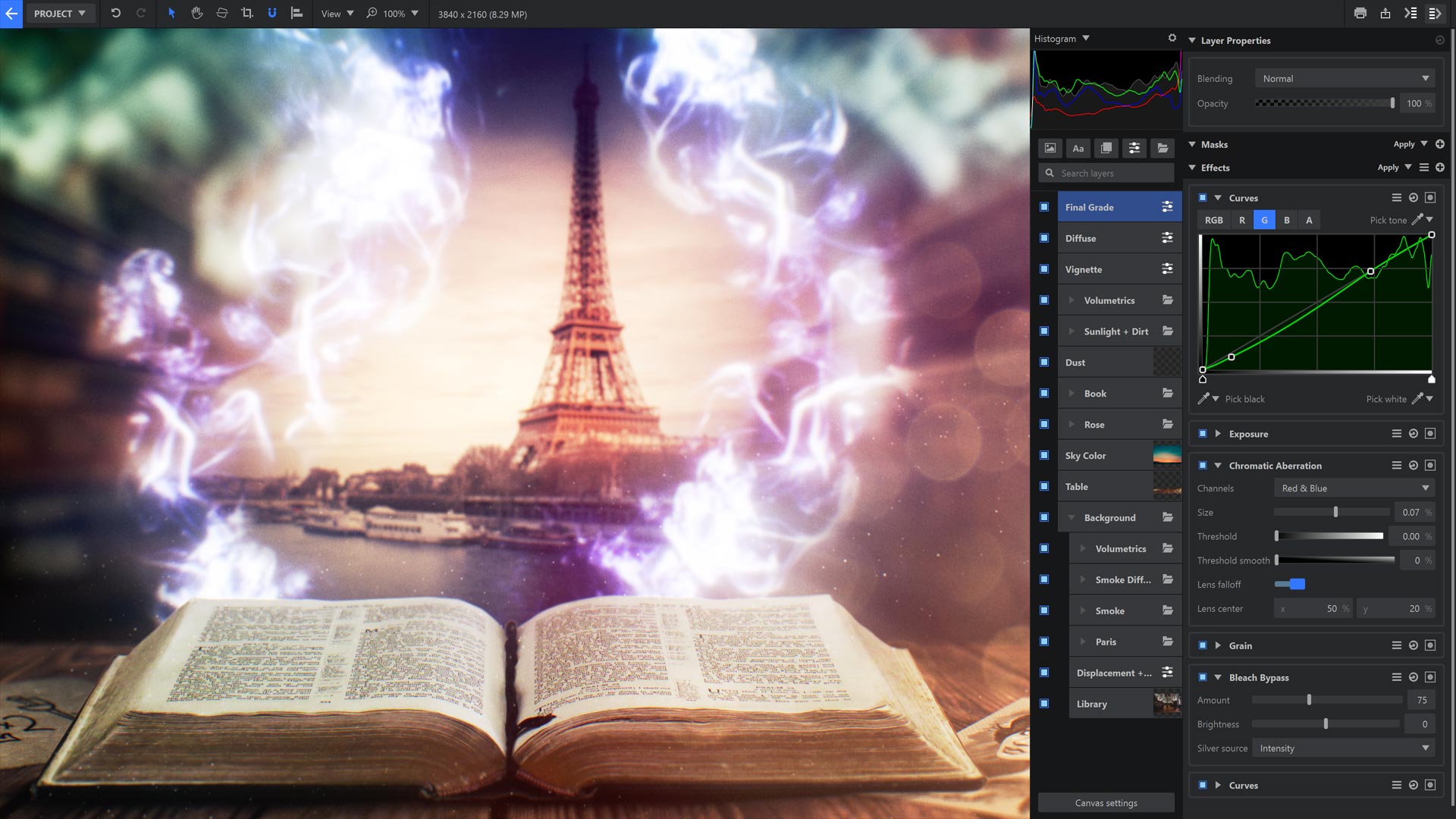Add a new text layer with the Aa icon
1456x819 pixels.
tap(1078, 148)
